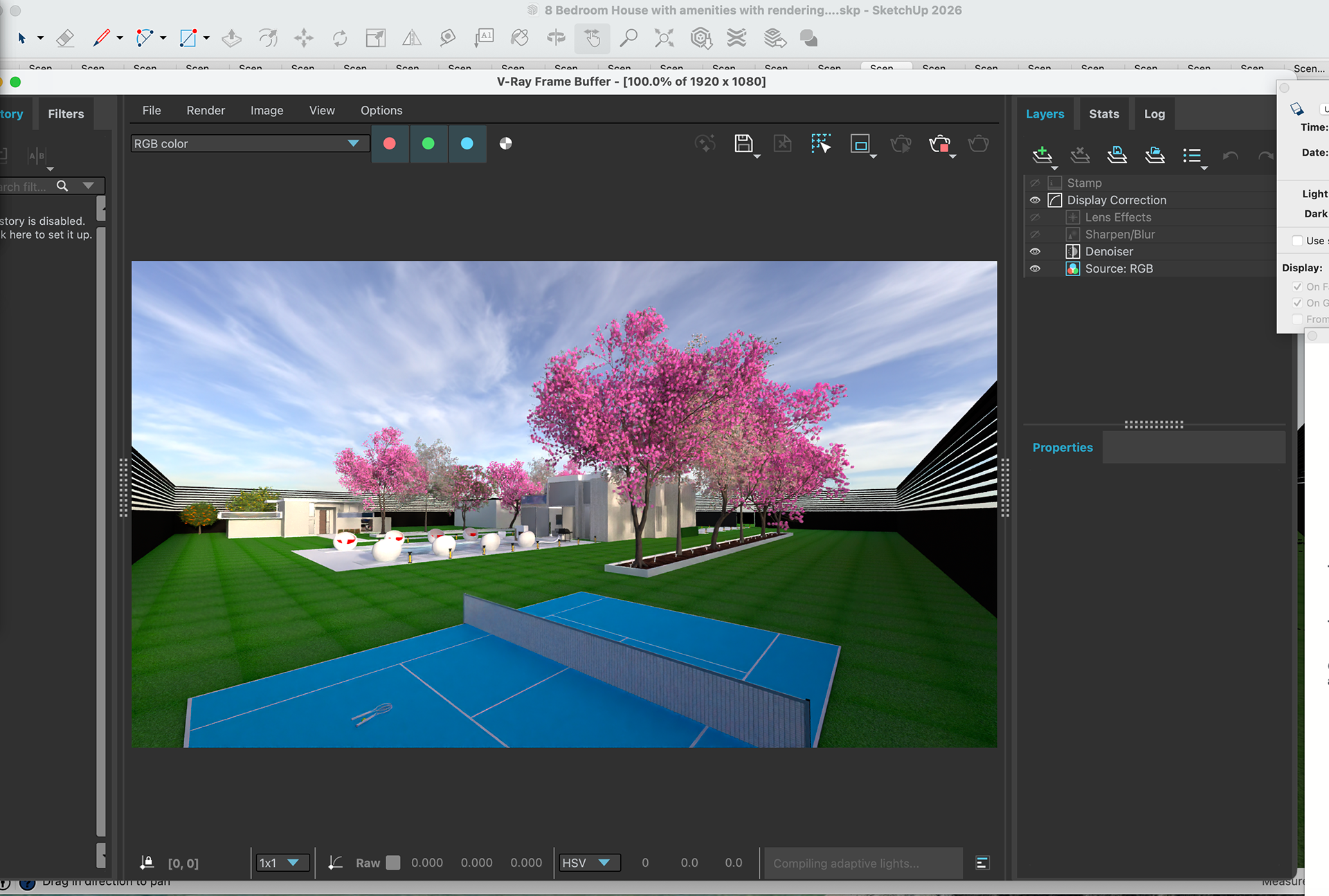1329x896 pixels.
Task: Toggle the red channel button
Action: (390, 144)
